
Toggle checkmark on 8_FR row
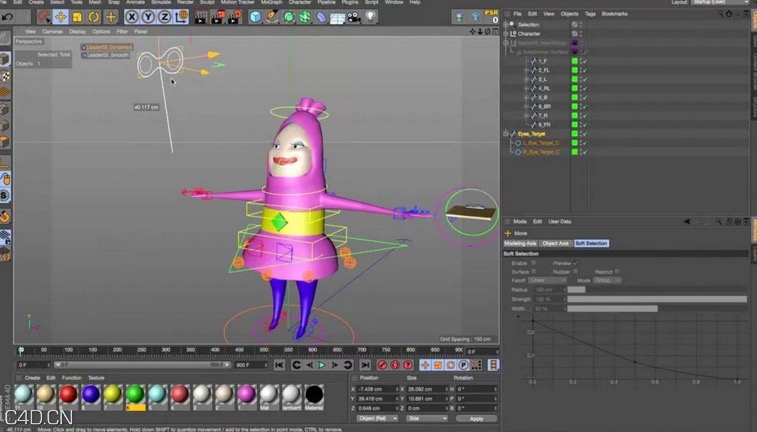pos(585,125)
